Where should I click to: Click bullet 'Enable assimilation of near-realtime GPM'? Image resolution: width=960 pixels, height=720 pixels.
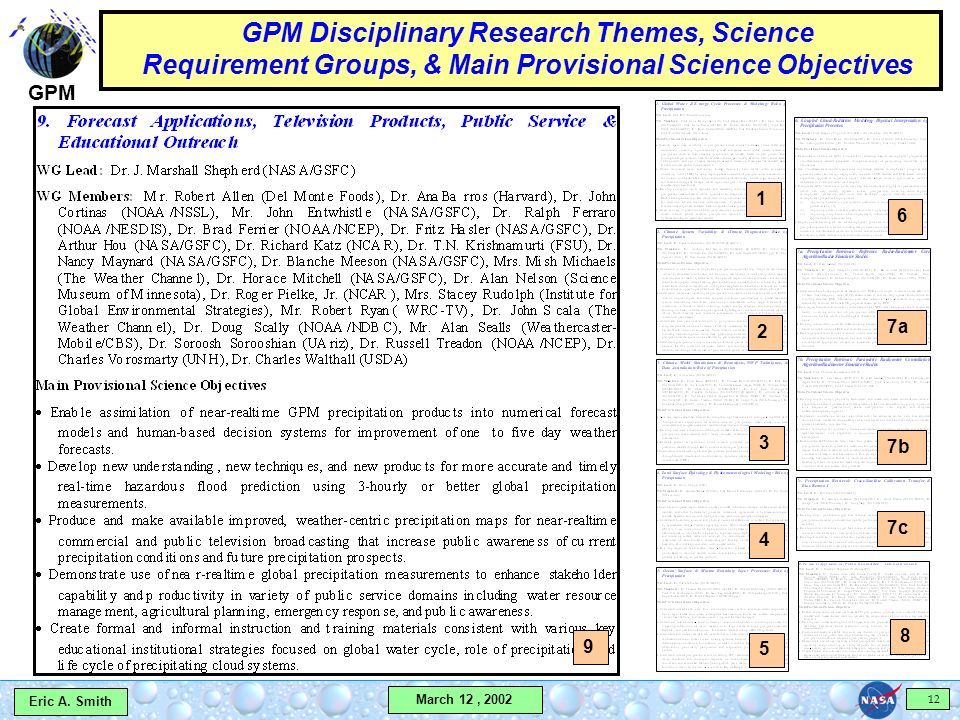click(x=327, y=431)
